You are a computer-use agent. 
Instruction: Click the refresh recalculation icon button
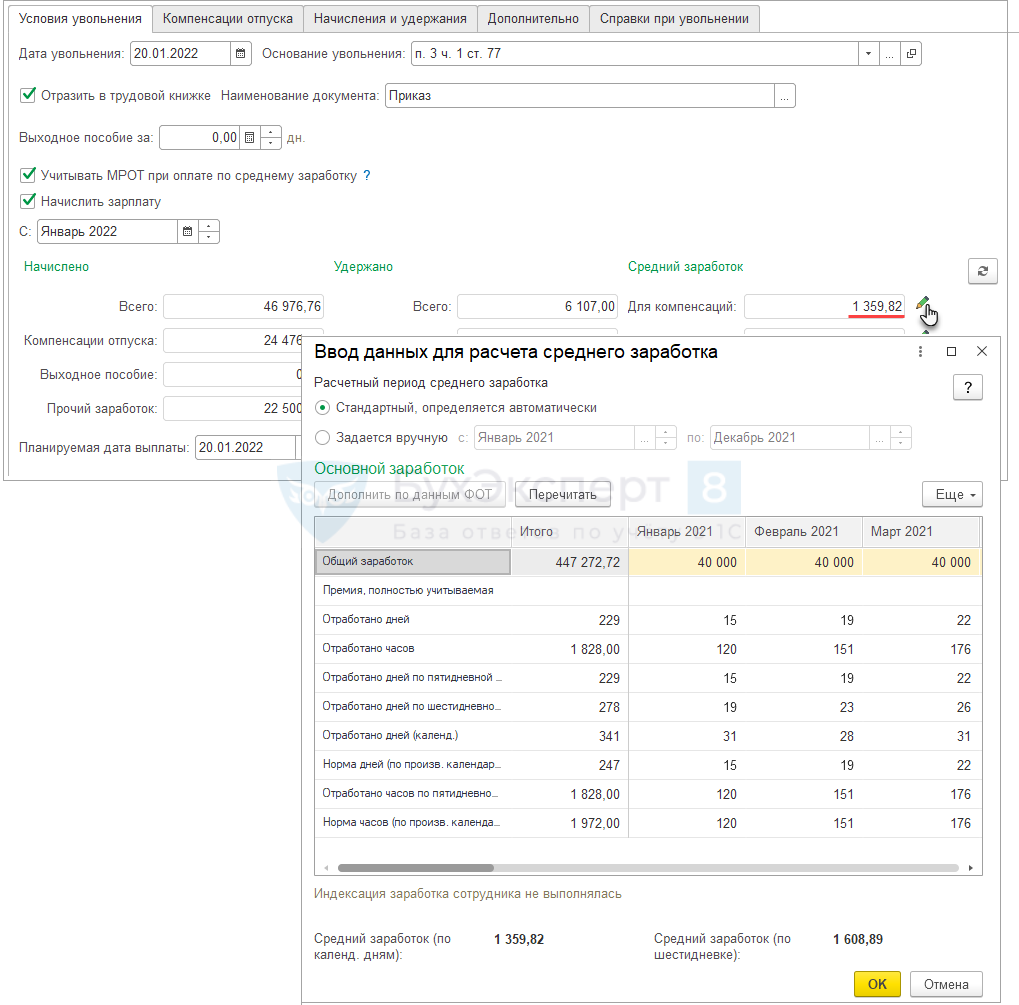coord(982,271)
